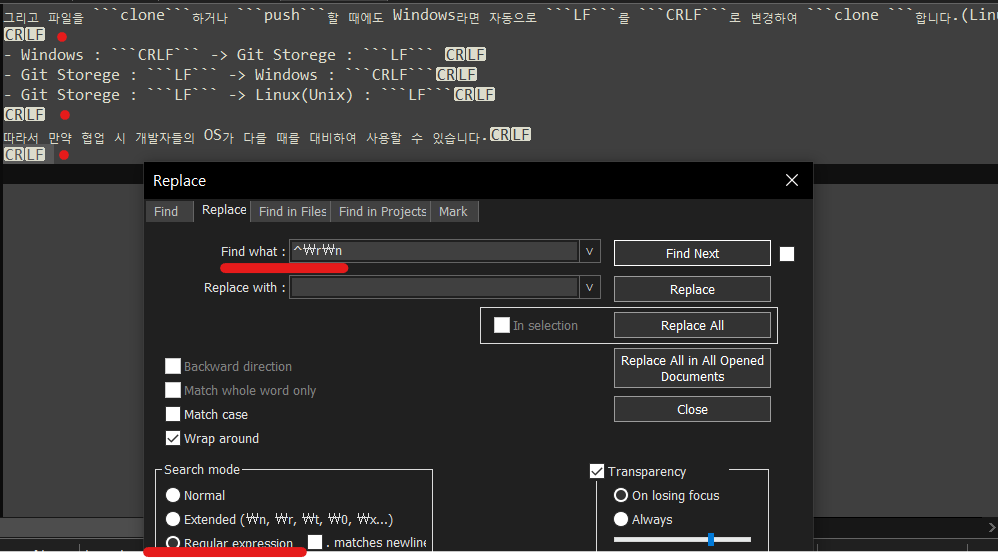Image resolution: width=998 pixels, height=558 pixels.
Task: Open the Find in Projects tab
Action: (382, 212)
